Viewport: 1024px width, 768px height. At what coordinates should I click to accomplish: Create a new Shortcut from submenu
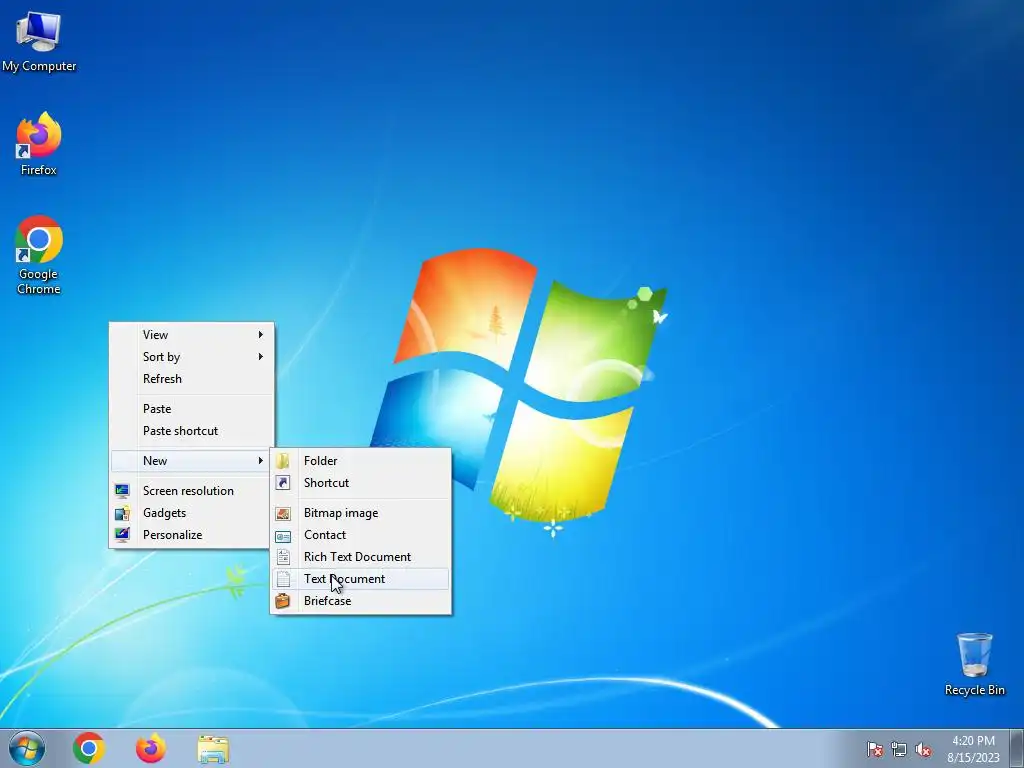pyautogui.click(x=360, y=483)
